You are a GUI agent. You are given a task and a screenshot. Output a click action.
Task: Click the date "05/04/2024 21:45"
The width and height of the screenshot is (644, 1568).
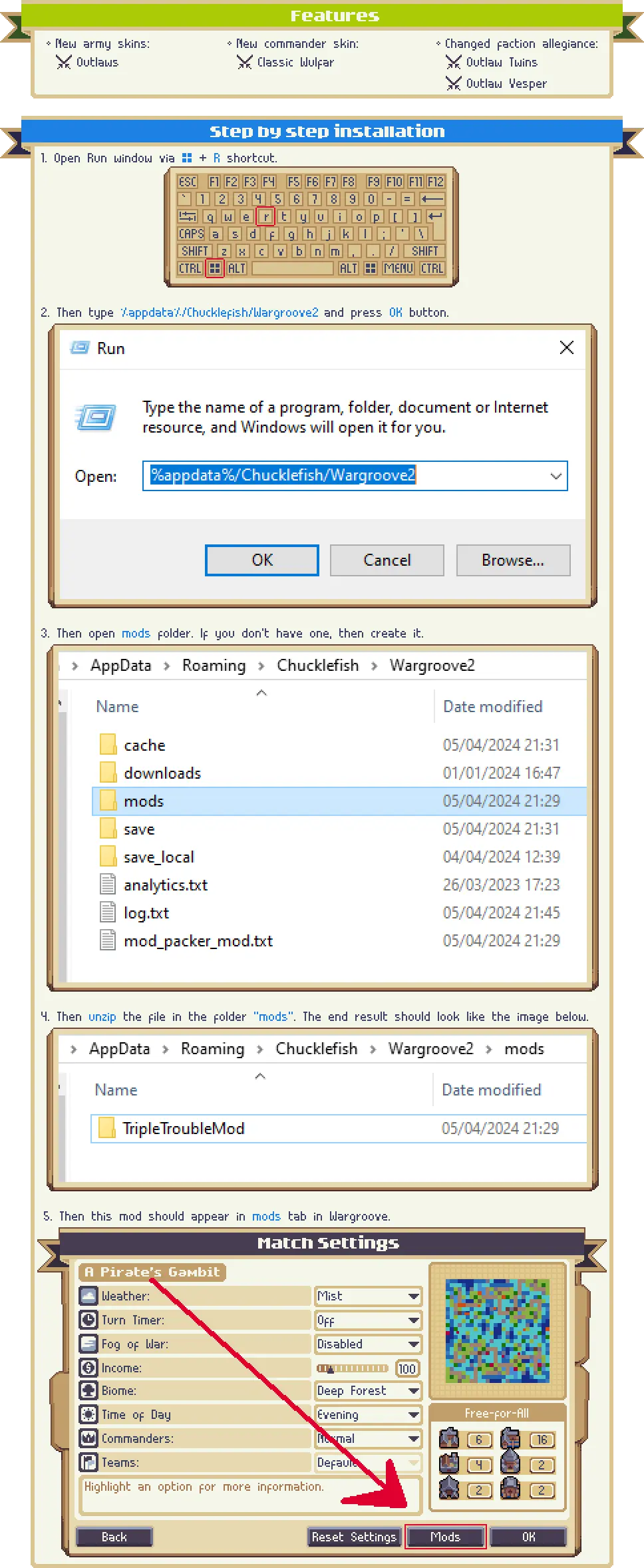502,912
